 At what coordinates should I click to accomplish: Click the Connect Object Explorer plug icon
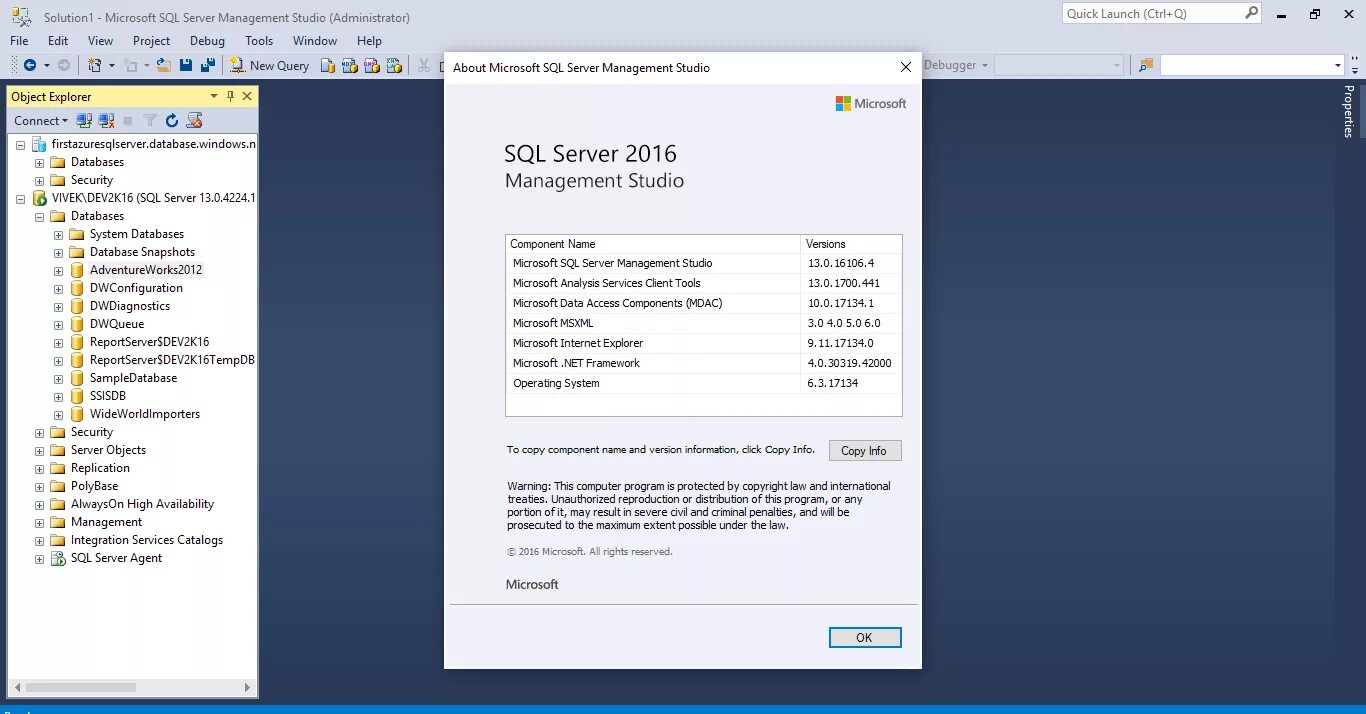(x=84, y=120)
